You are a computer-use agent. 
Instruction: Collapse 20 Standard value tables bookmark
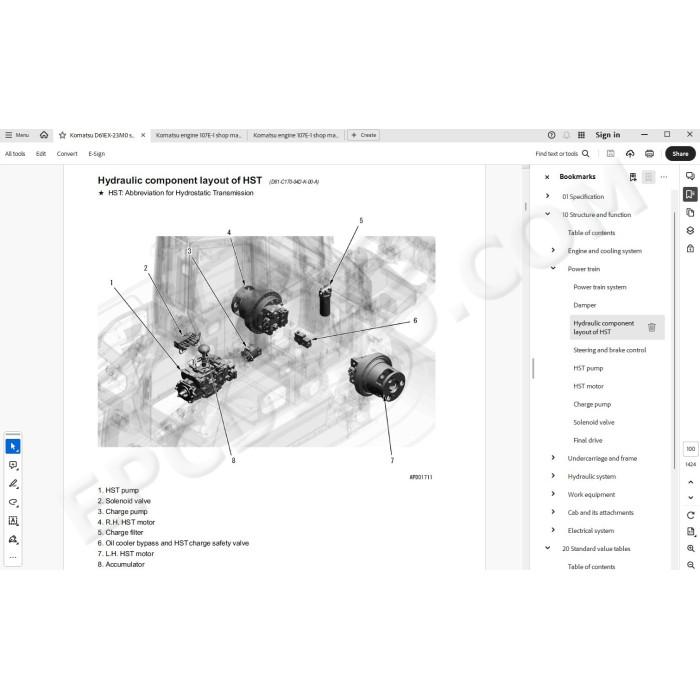pos(547,548)
